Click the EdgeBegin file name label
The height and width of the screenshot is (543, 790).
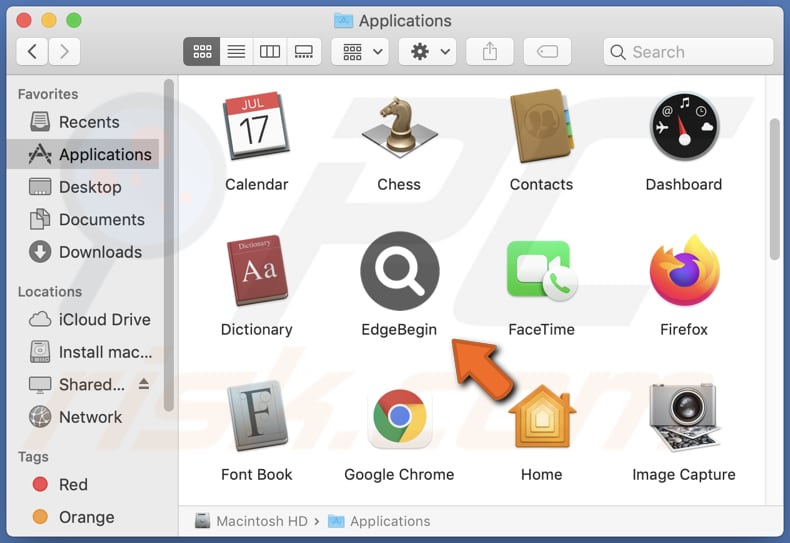399,329
